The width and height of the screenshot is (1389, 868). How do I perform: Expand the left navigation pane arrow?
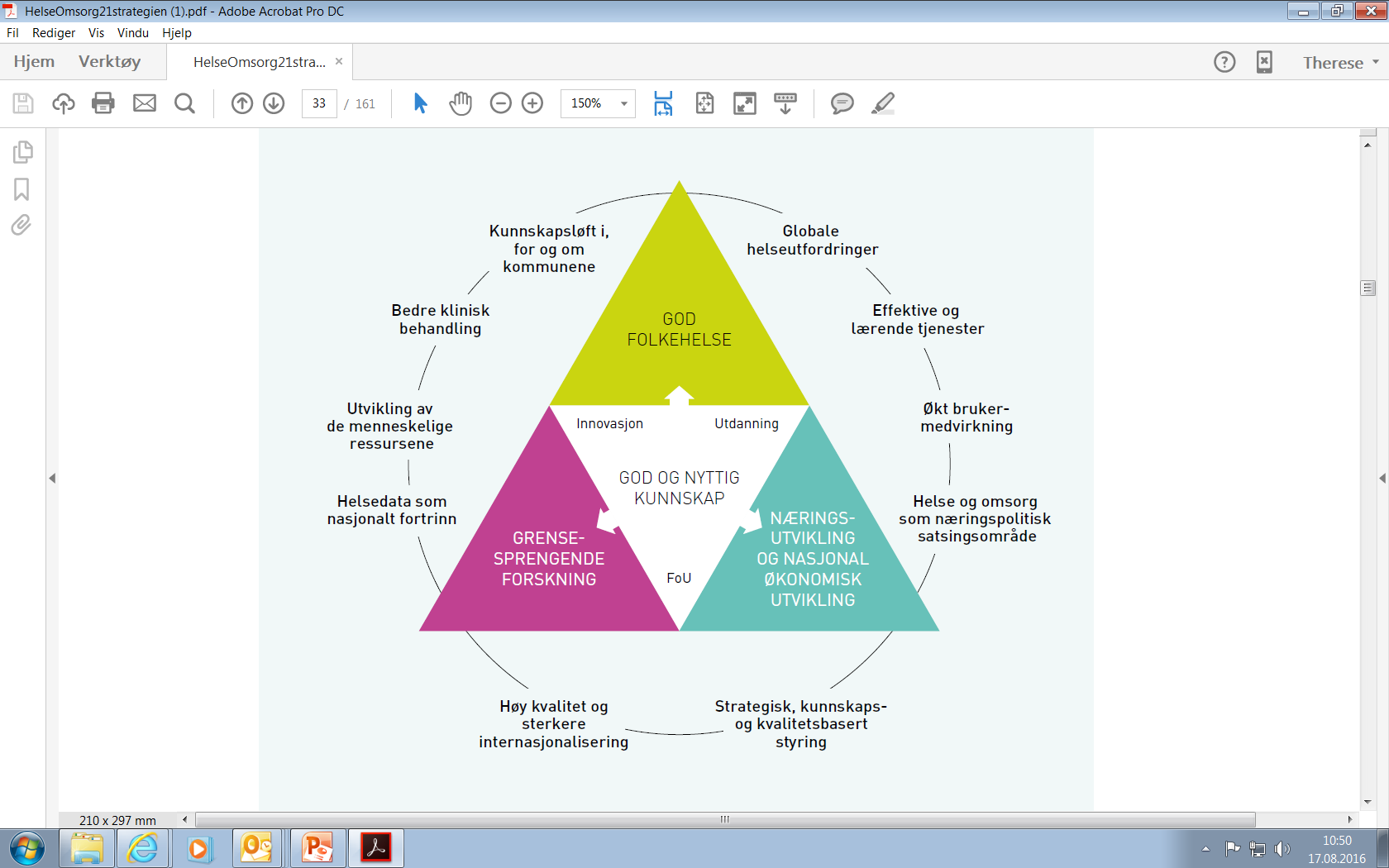point(52,478)
